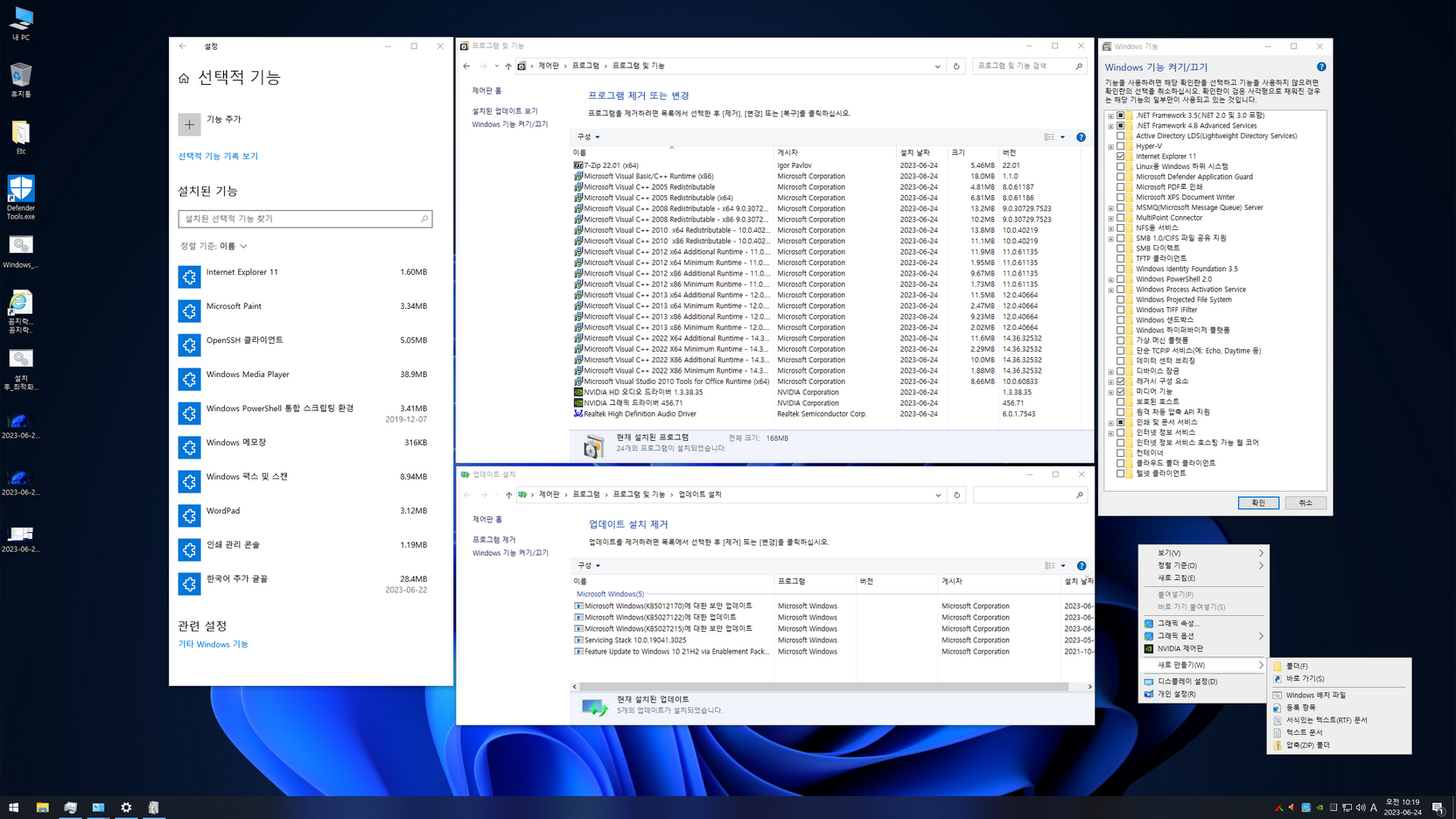Click help icon in Windows 기능 dialog
This screenshot has width=1456, height=819.
click(x=1321, y=67)
